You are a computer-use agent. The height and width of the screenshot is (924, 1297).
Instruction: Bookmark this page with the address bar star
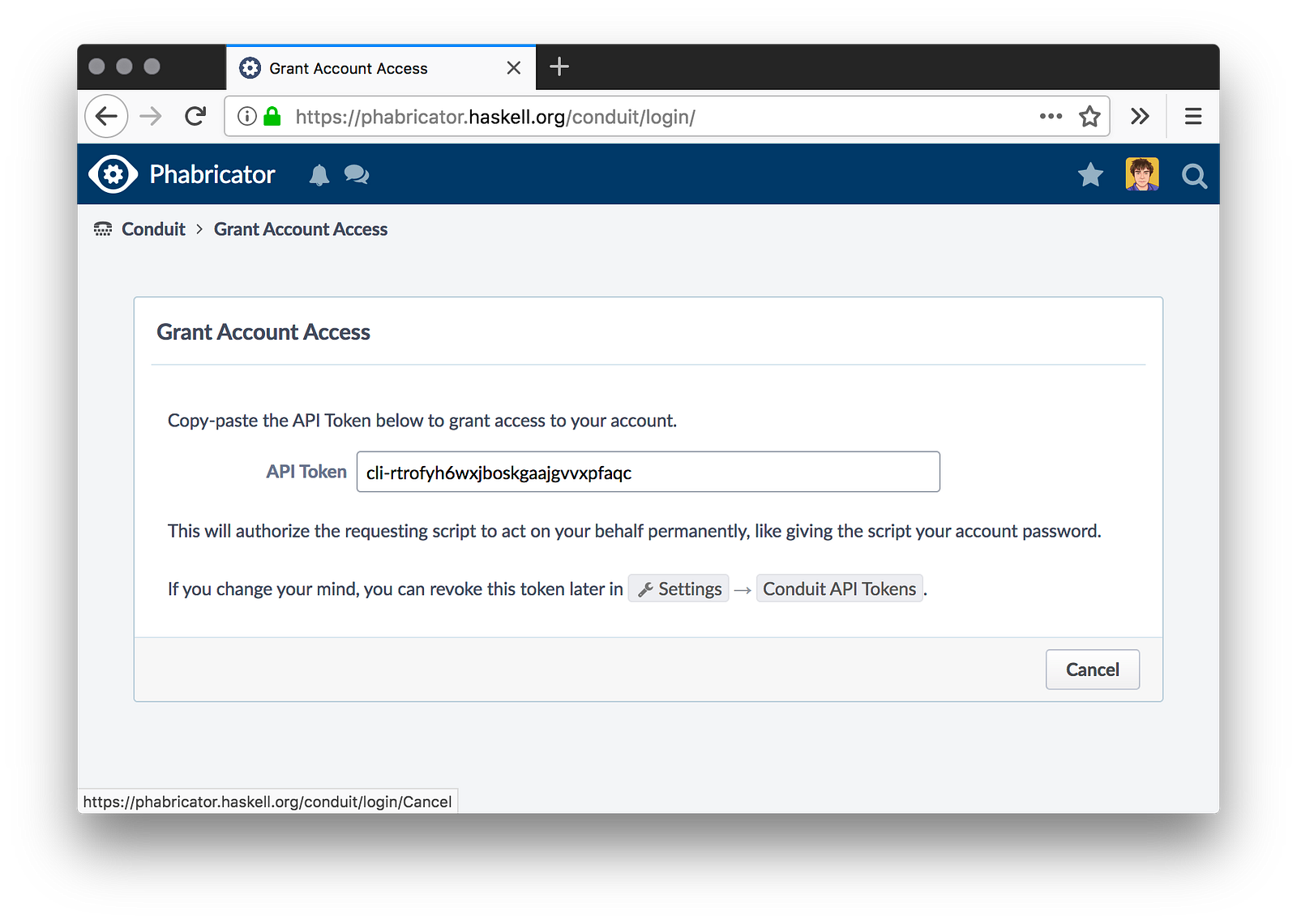point(1089,117)
